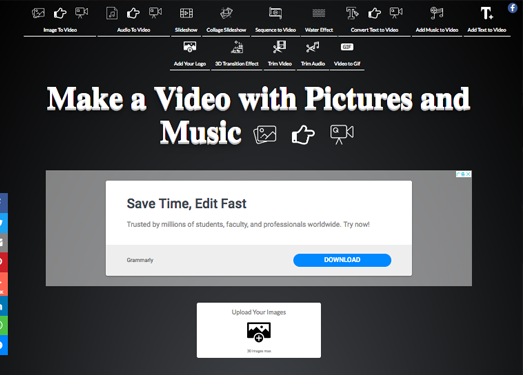Click the Video to Gif icon
523x375 pixels.
tap(347, 47)
